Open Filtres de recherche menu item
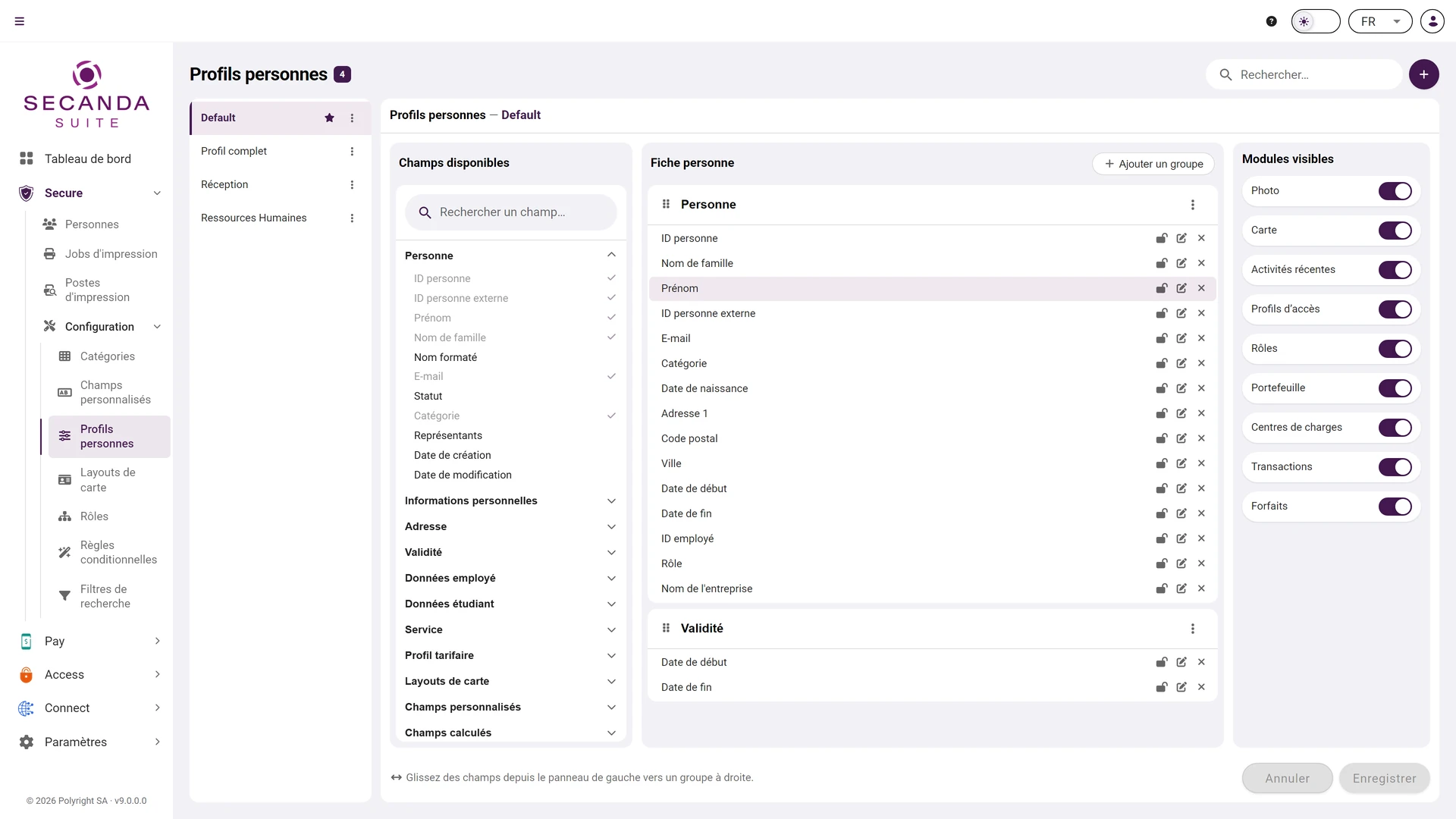 tap(109, 596)
